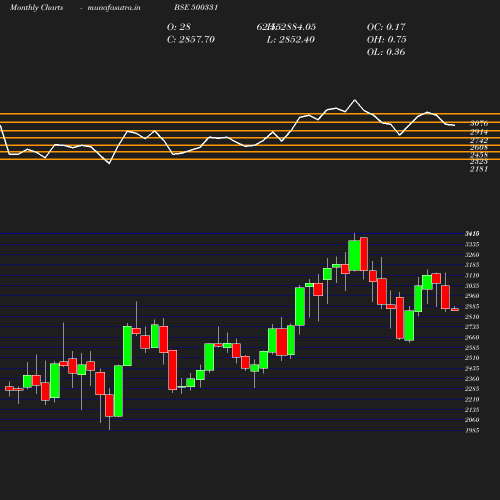The image size is (500, 500).
Task: Click the highest peak of the white line
Action: [354, 100]
